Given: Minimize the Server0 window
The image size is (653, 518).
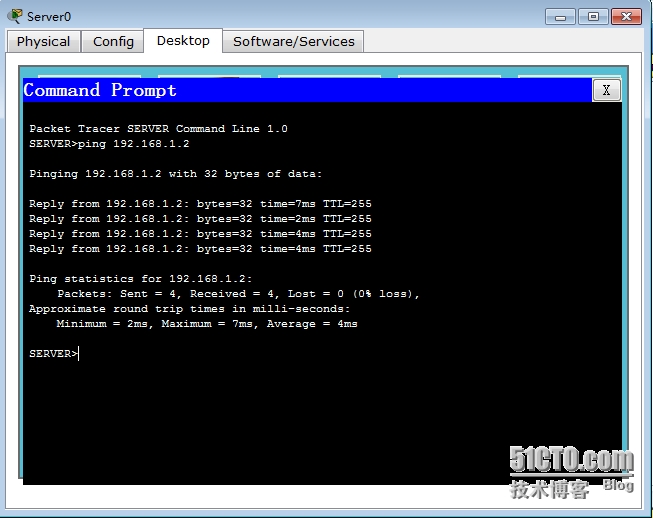Looking at the screenshot, I should 561,17.
